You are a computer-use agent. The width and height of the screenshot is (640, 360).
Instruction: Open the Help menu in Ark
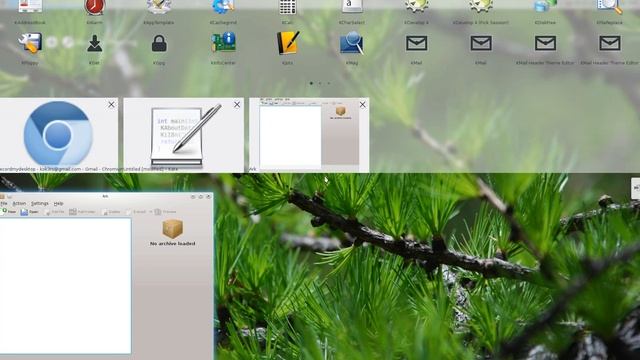tap(58, 203)
